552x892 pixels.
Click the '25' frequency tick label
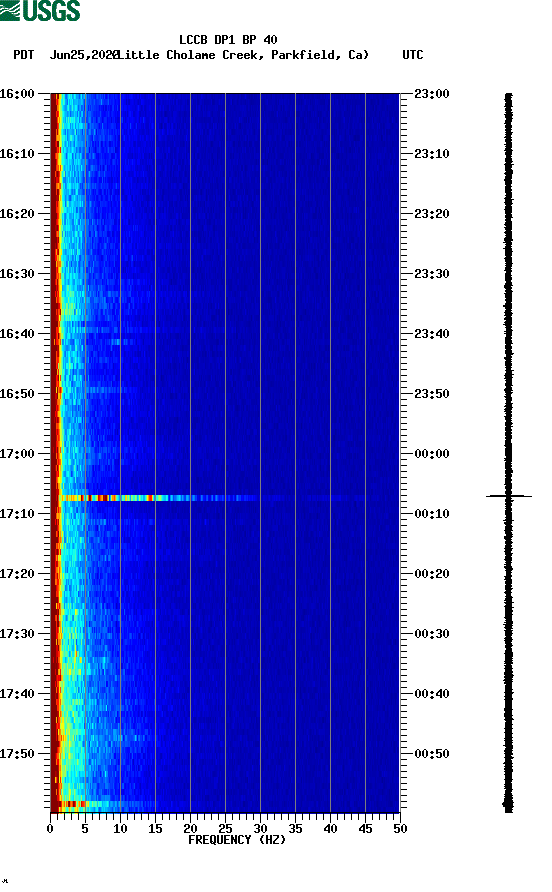click(x=225, y=829)
